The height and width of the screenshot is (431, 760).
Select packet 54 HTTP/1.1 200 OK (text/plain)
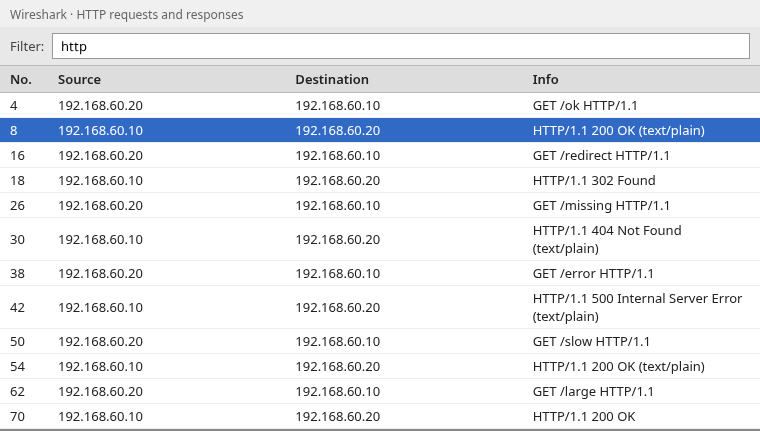[x=380, y=367]
